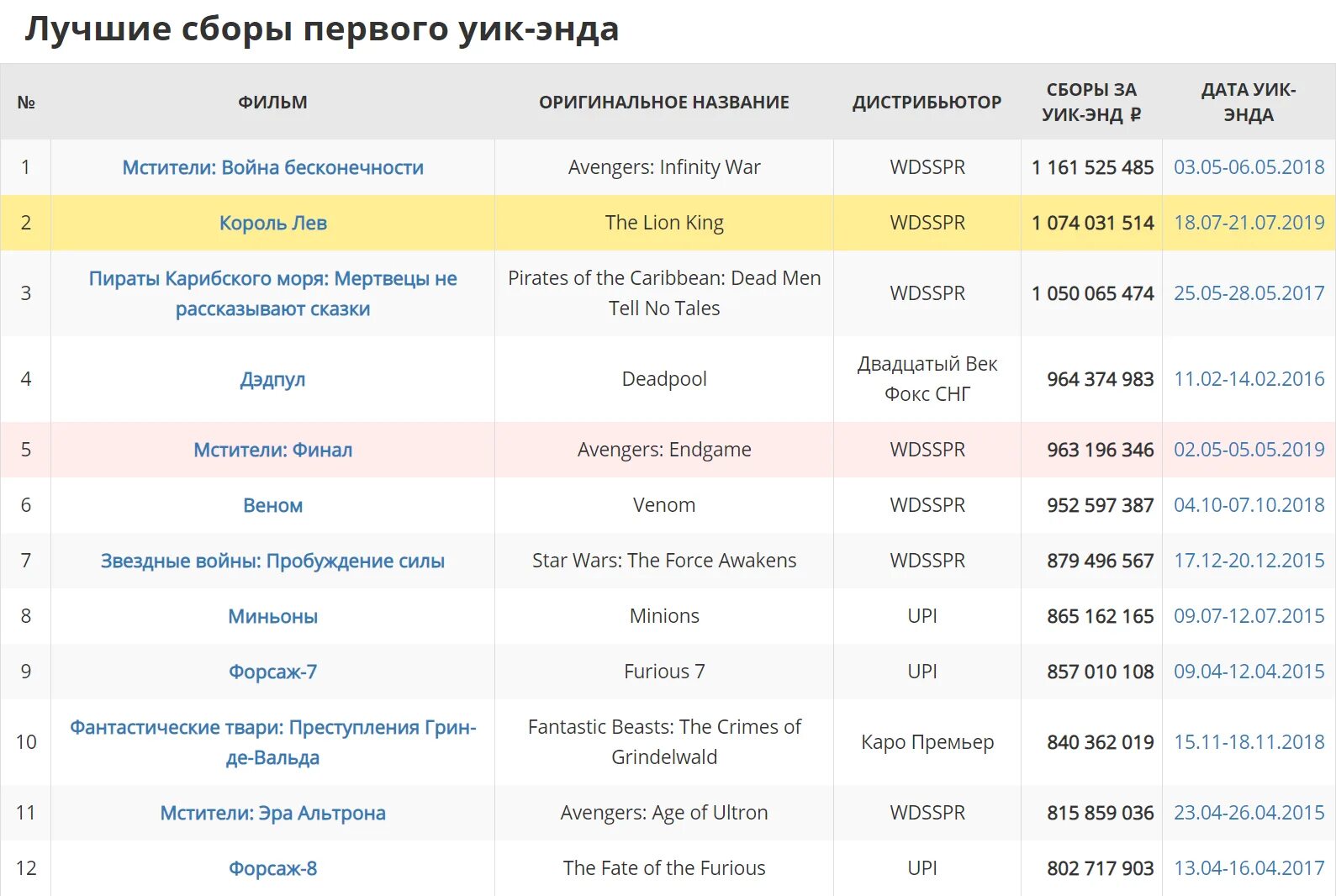Open the Пираты Карибского моря film link

pos(272,293)
